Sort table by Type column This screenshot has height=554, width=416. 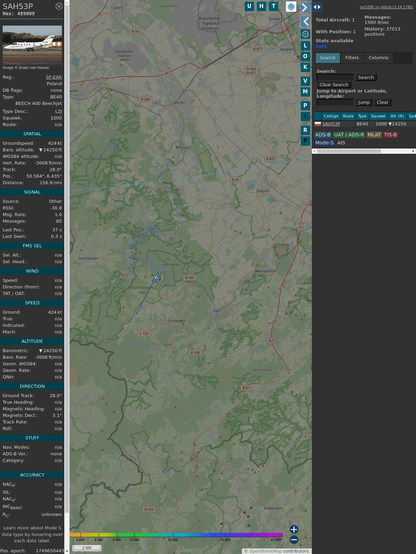362,116
